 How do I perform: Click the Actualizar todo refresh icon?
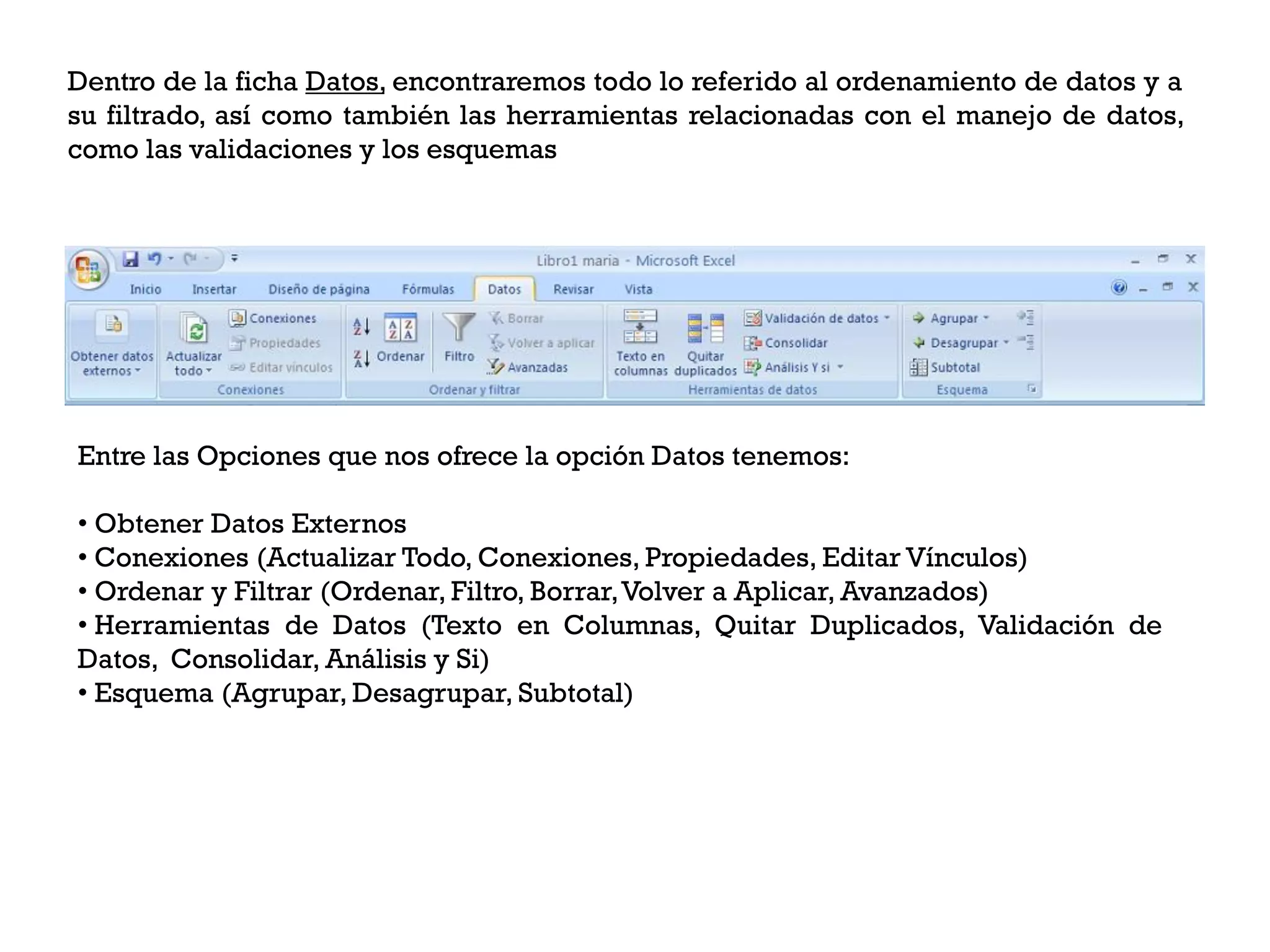(195, 327)
